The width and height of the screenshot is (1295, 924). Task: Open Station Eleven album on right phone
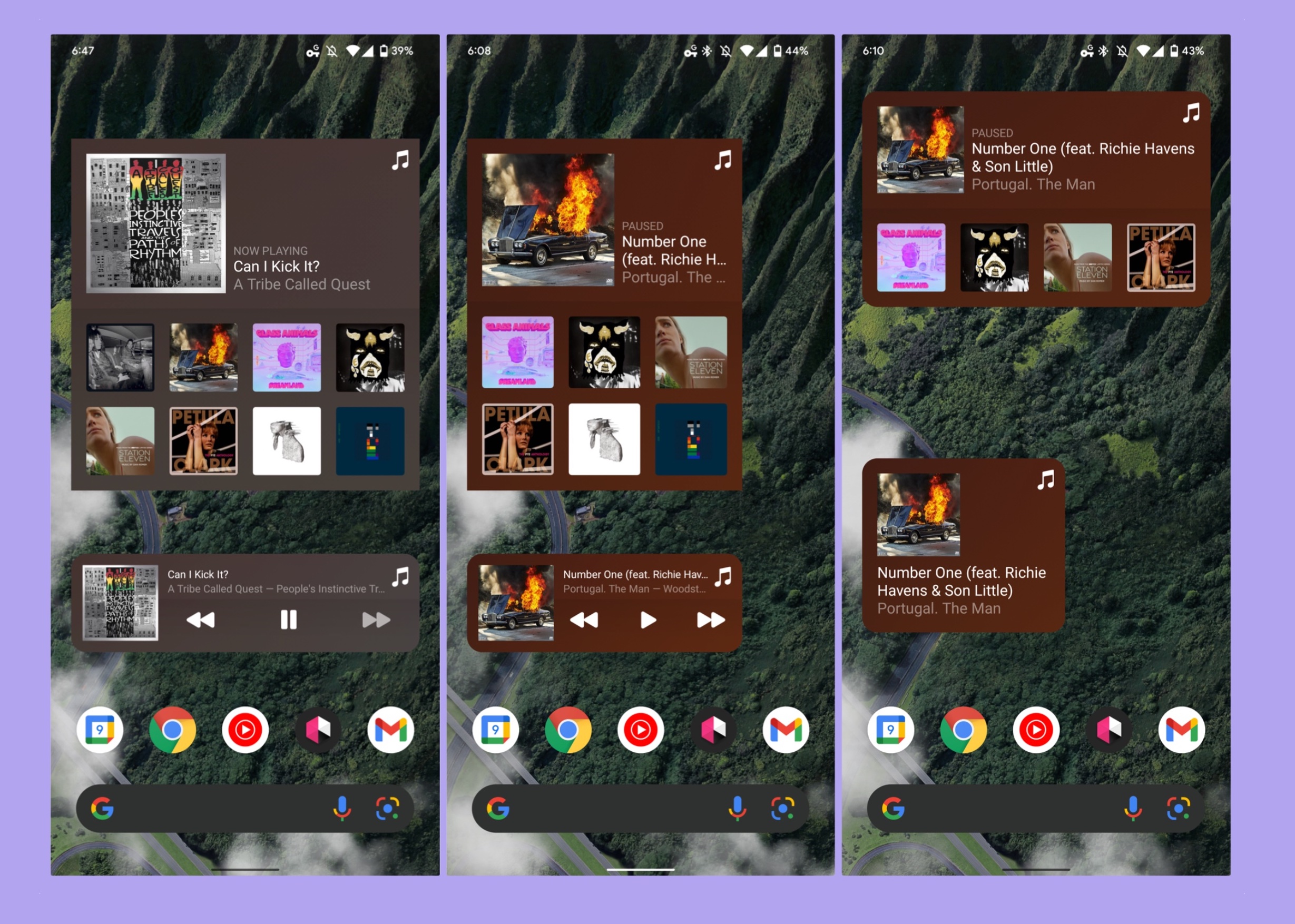point(1077,257)
